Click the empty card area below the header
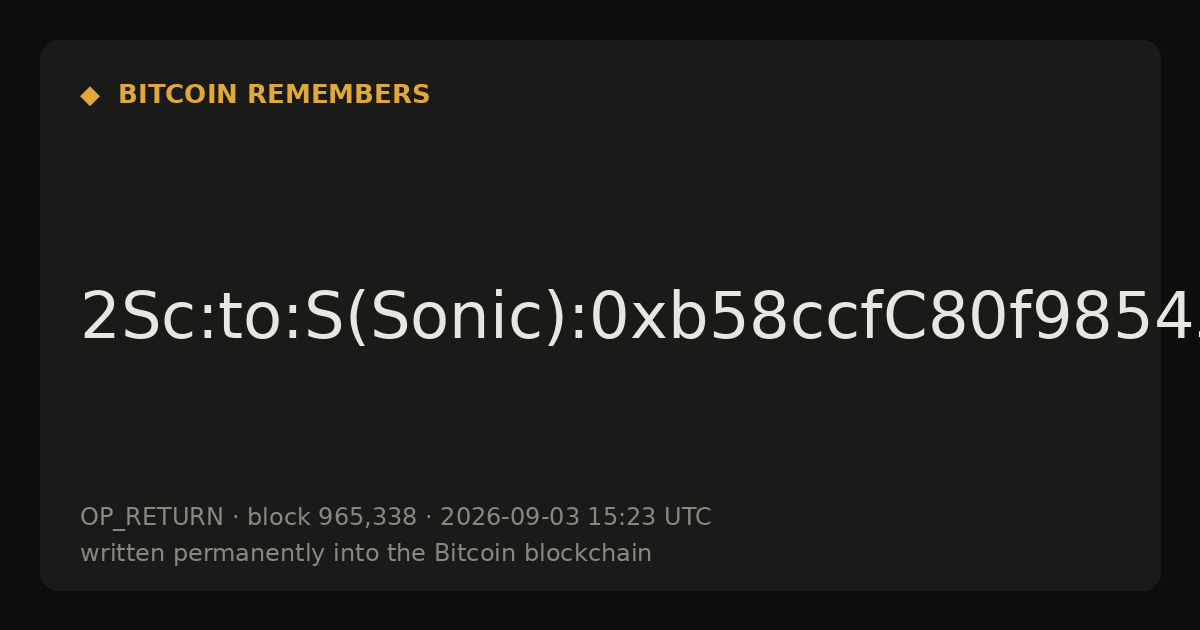1200x630 pixels. click(x=600, y=190)
